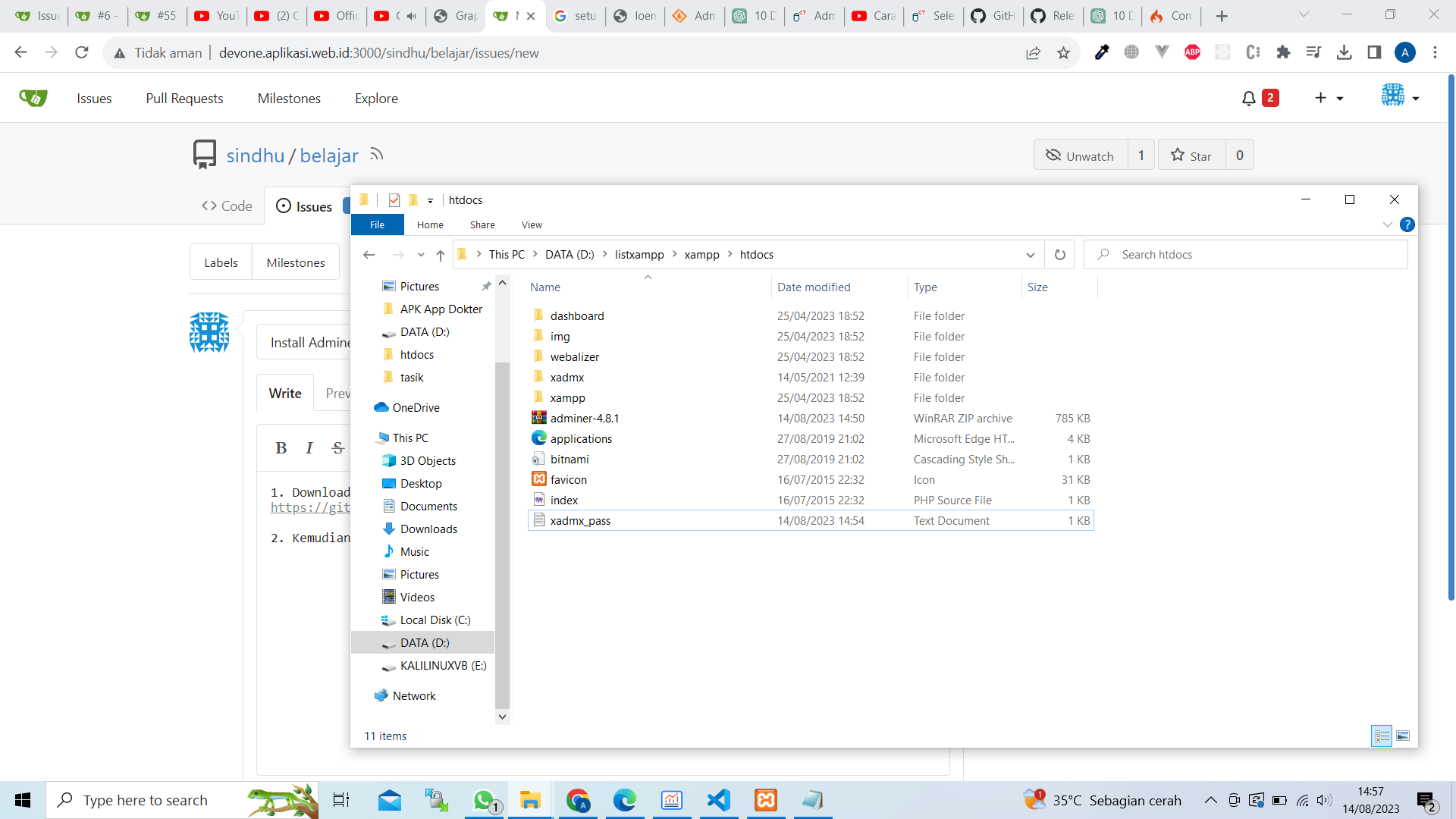The width and height of the screenshot is (1456, 819).
Task: Expand the address bar history dropdown
Action: point(1030,255)
